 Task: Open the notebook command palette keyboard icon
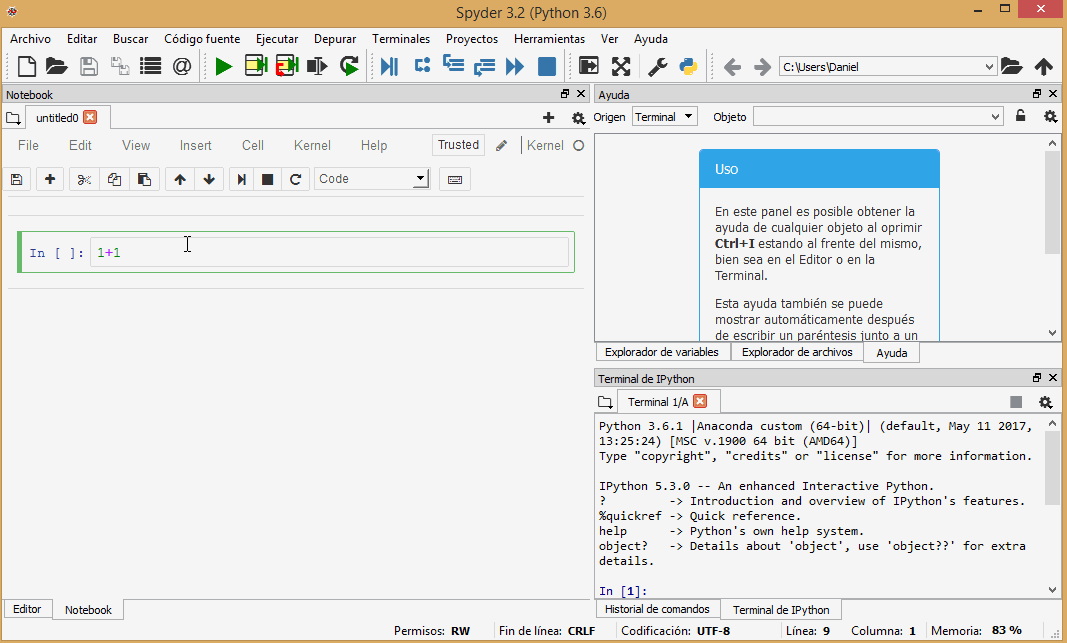click(455, 179)
